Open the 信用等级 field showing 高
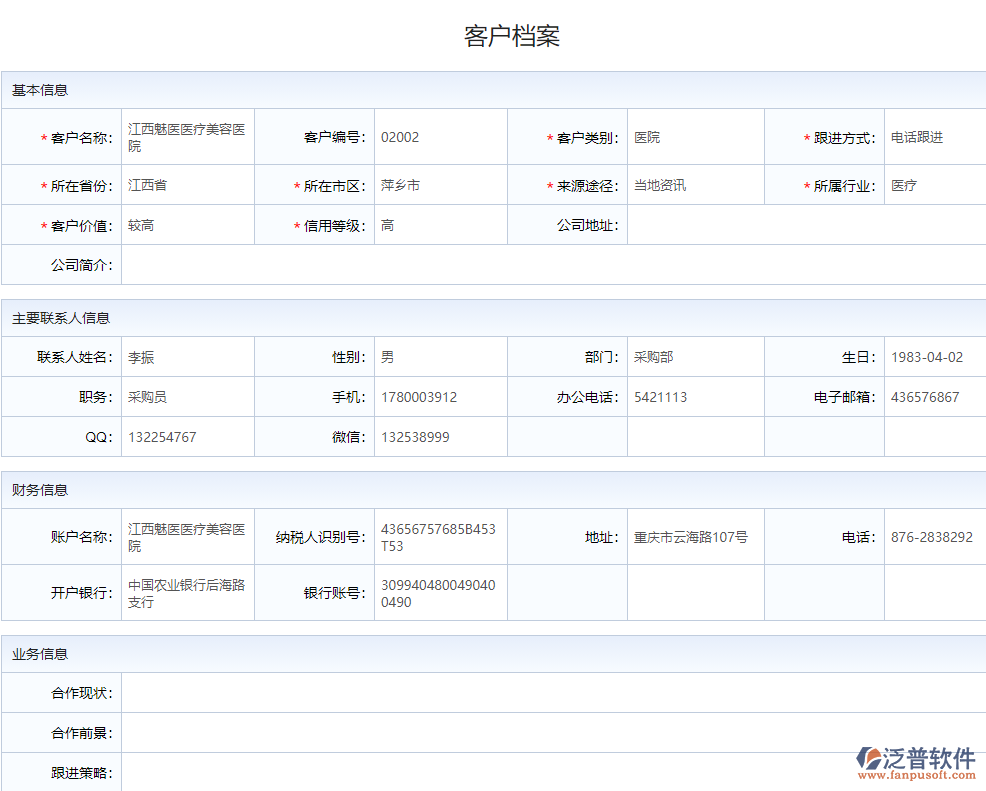The height and width of the screenshot is (791, 986). click(x=440, y=225)
